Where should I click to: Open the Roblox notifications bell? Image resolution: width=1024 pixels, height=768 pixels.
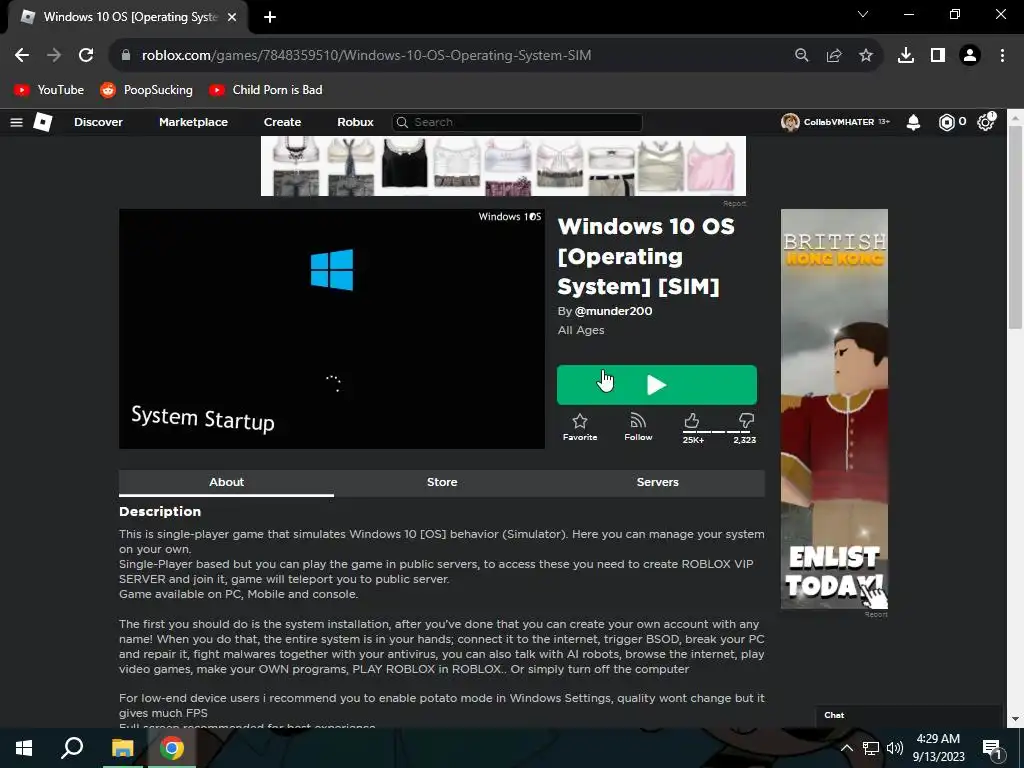click(x=914, y=122)
